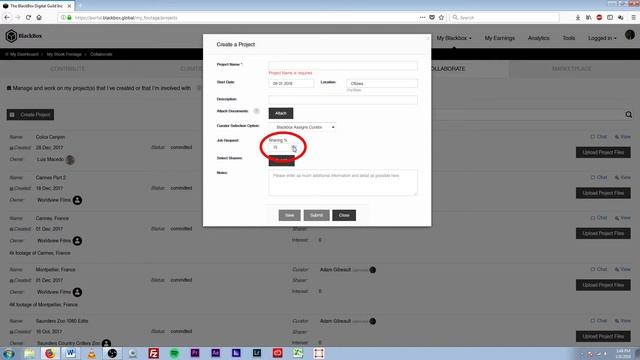Open the Firefox downloads arrow
This screenshot has width=640, height=360.
pos(578,18)
